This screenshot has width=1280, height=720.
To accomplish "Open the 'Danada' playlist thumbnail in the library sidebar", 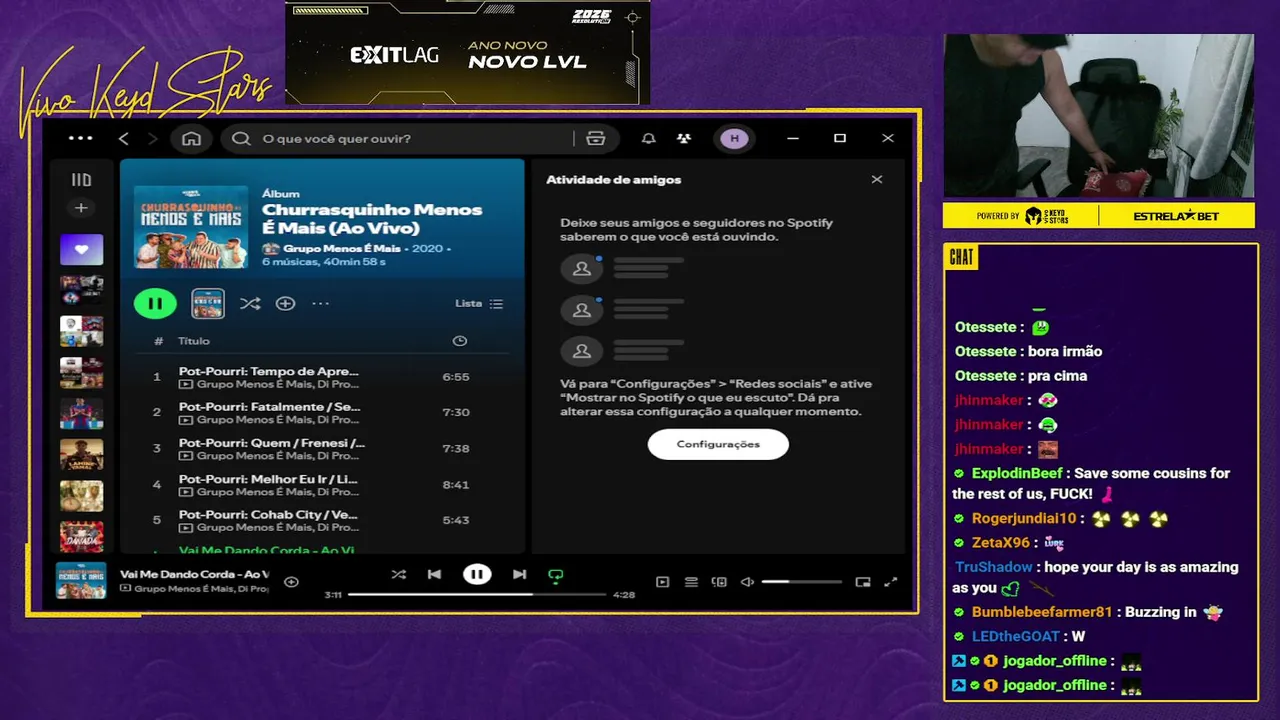I will coord(81,537).
